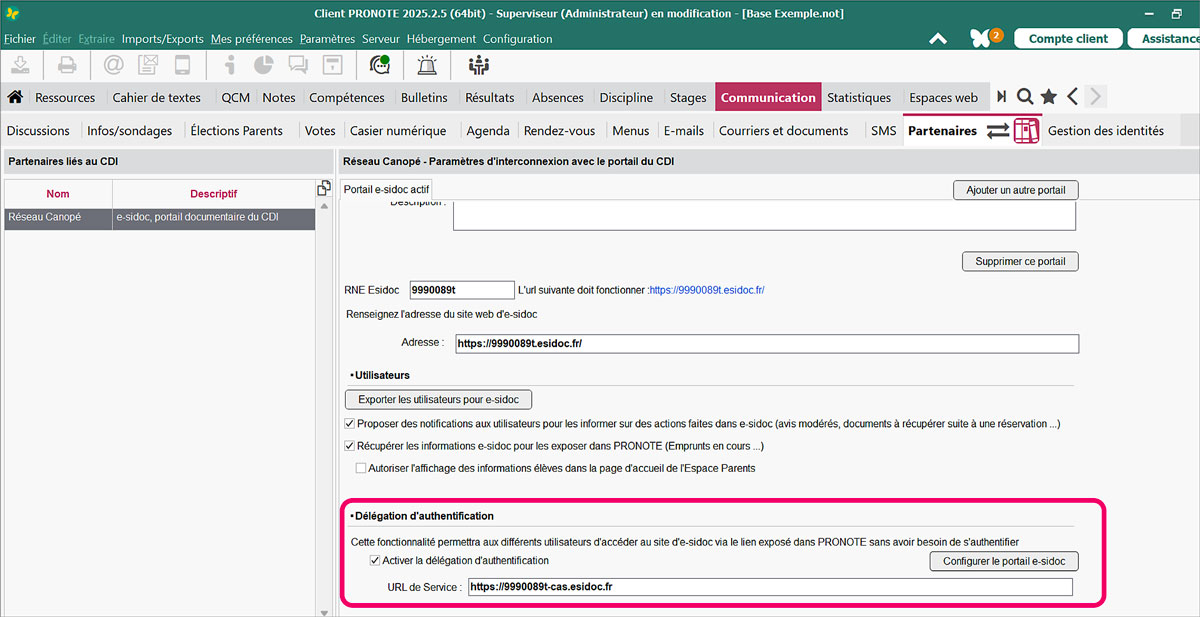
Task: Click the letter/courrier toolbar icon
Action: [x=147, y=65]
